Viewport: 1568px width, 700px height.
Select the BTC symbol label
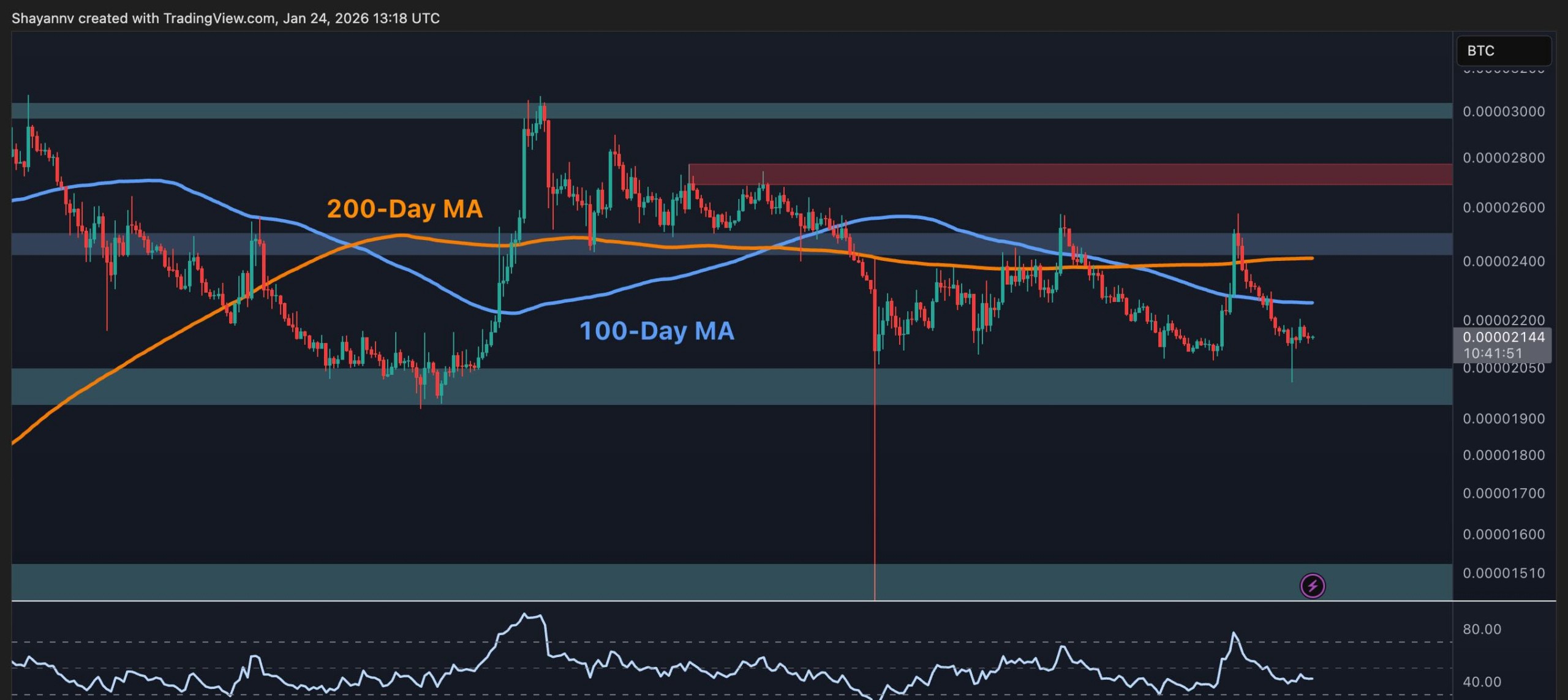(x=1480, y=51)
